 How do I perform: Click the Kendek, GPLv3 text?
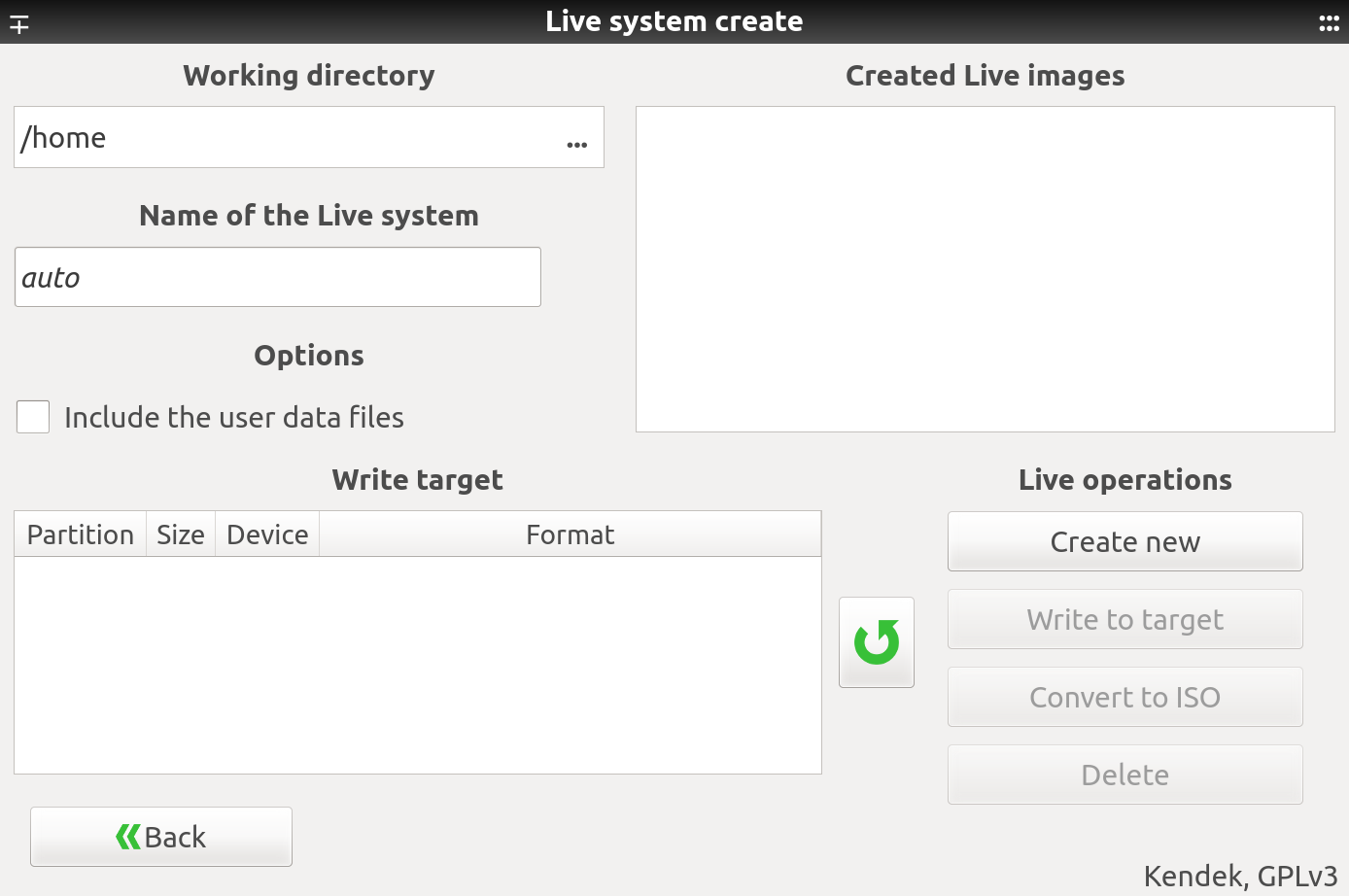1240,876
